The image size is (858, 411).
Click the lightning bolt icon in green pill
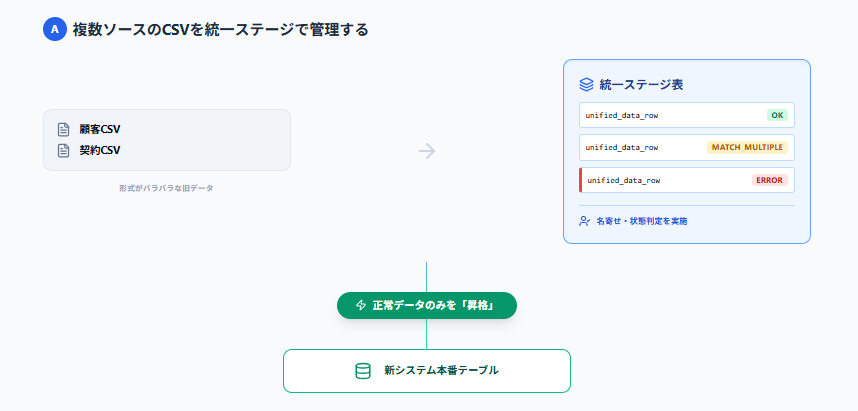361,305
